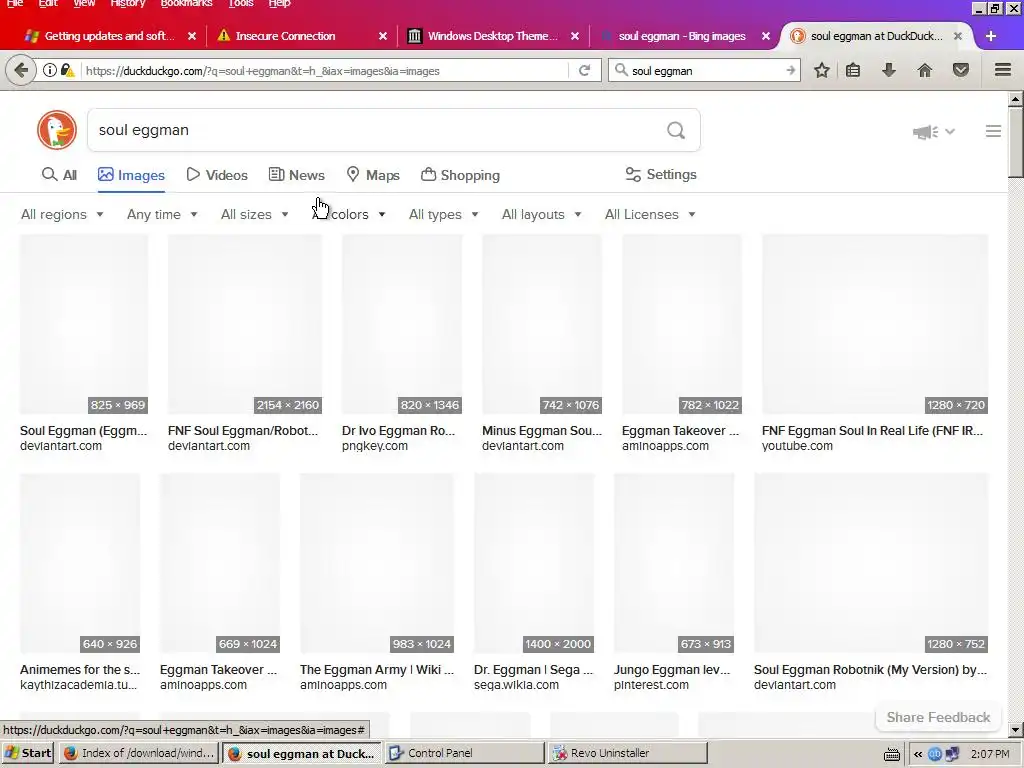Screen dimensions: 1024x768
Task: Click the Pocket icon in toolbar
Action: [961, 70]
